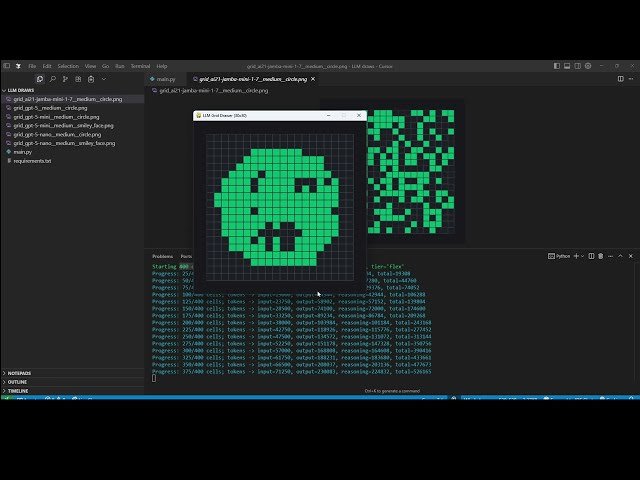Viewport: 640px width, 480px height.
Task: Open requirements.txt in the file explorer
Action: tap(32, 160)
